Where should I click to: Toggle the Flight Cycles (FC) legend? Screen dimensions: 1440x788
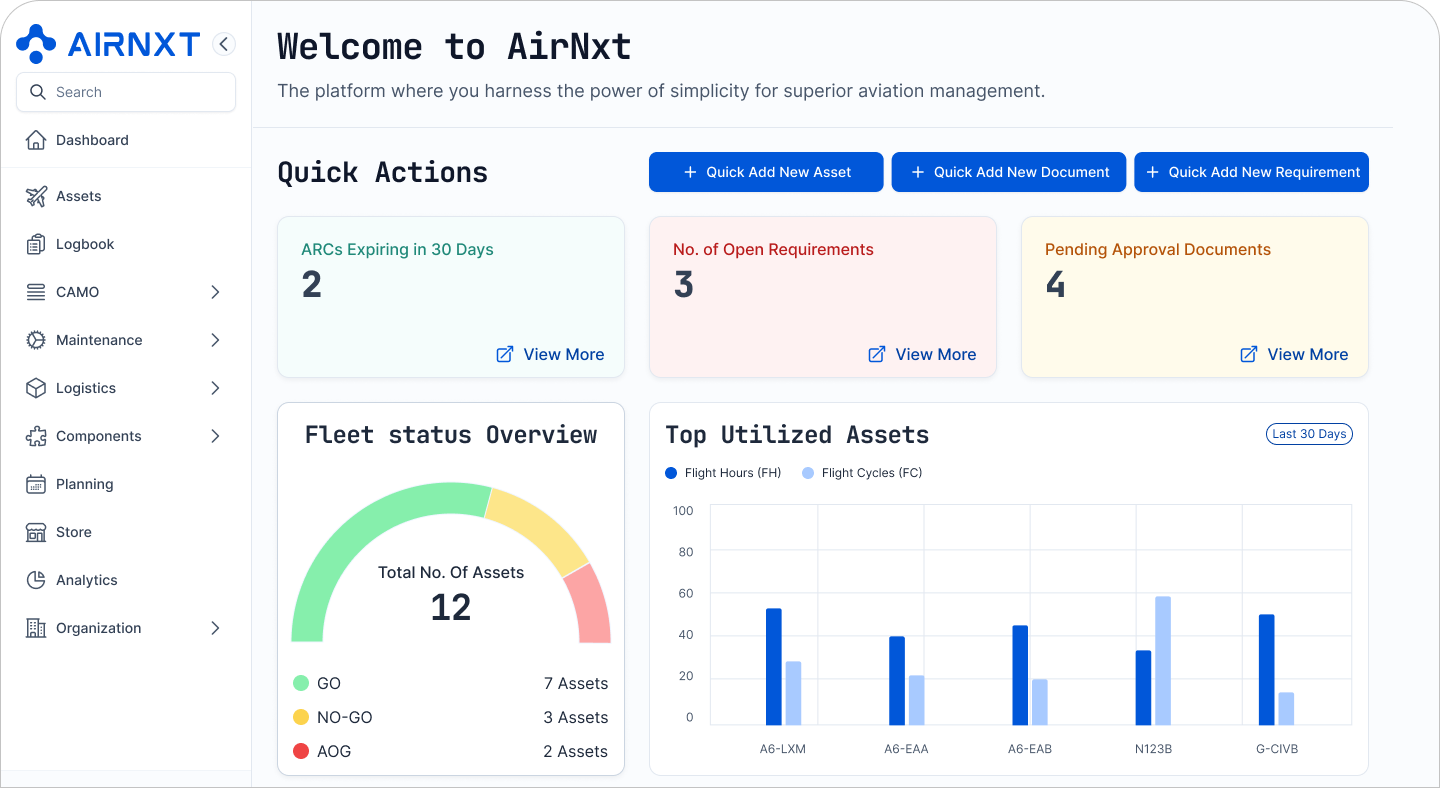pos(861,473)
